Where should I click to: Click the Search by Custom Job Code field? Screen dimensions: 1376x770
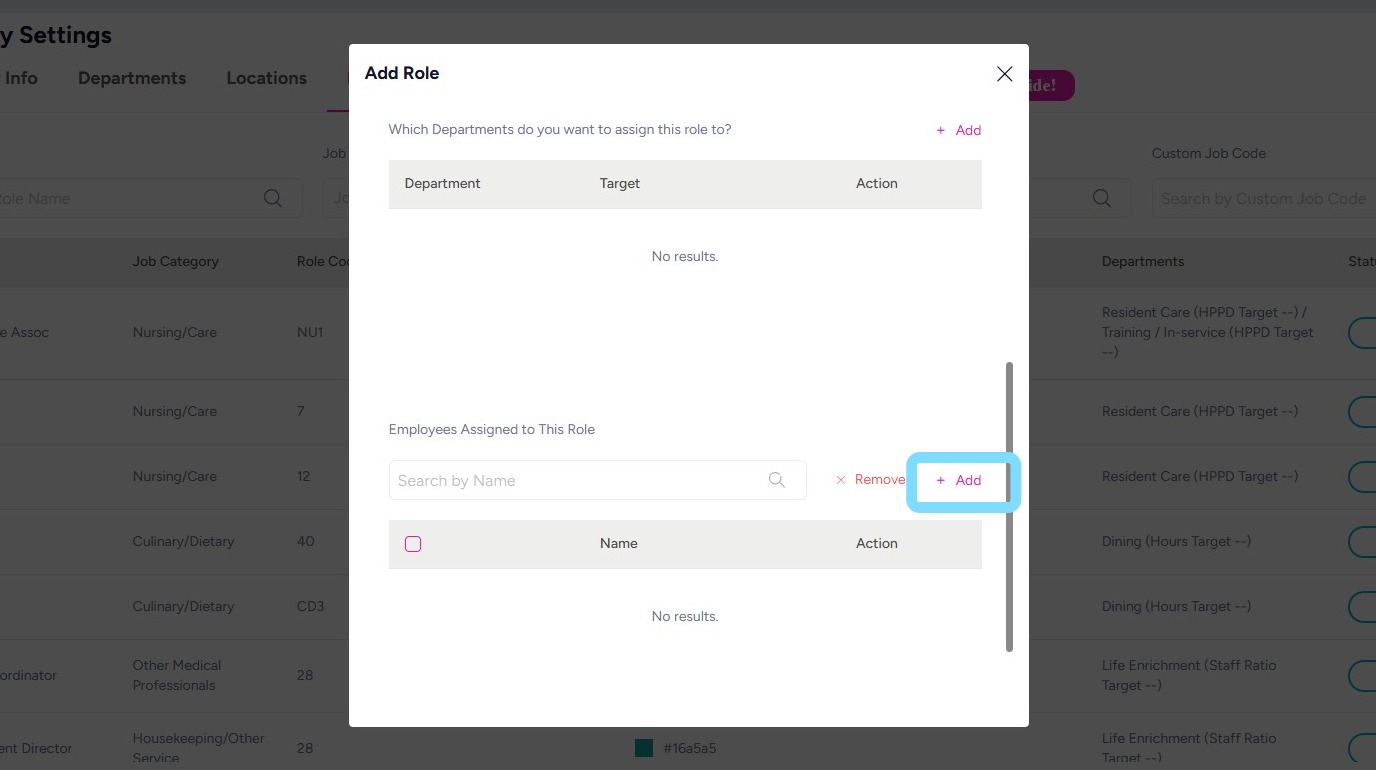1262,198
